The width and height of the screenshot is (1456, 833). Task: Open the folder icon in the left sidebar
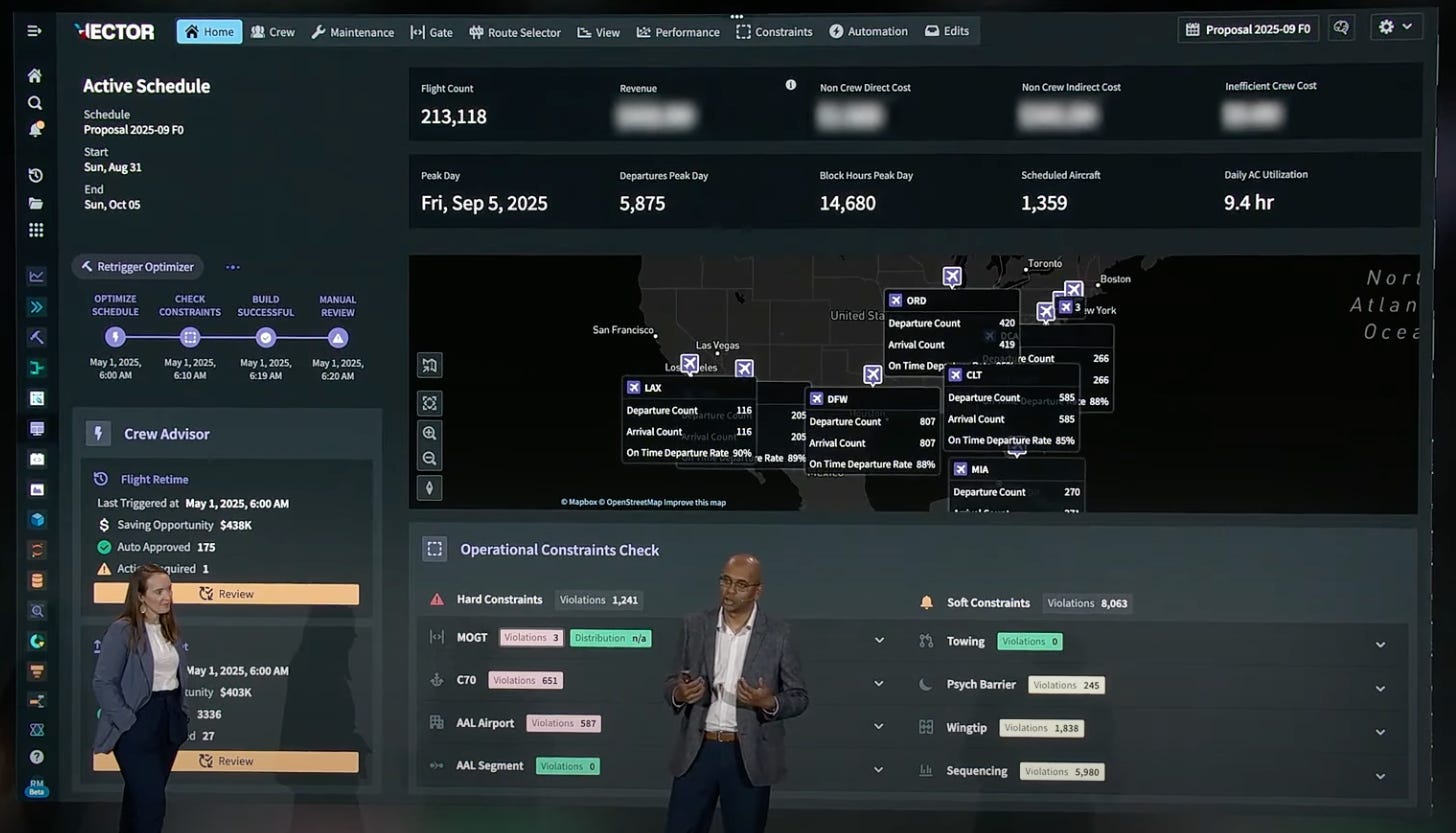pos(35,203)
